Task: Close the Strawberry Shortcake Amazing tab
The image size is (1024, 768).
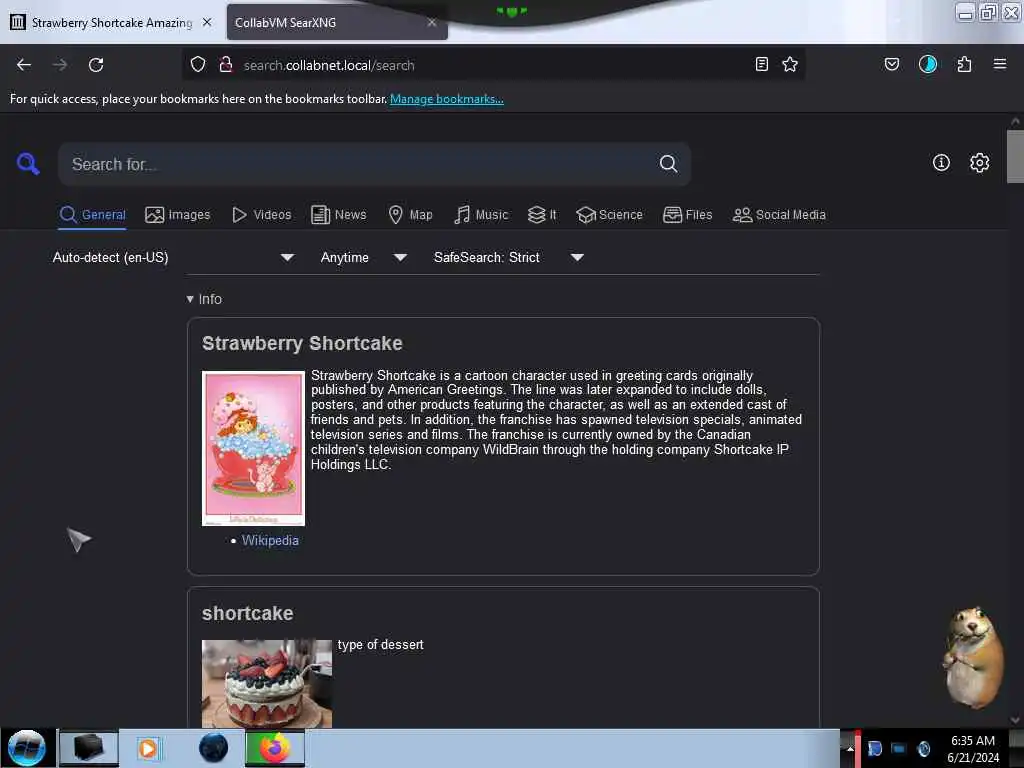Action: coord(207,22)
